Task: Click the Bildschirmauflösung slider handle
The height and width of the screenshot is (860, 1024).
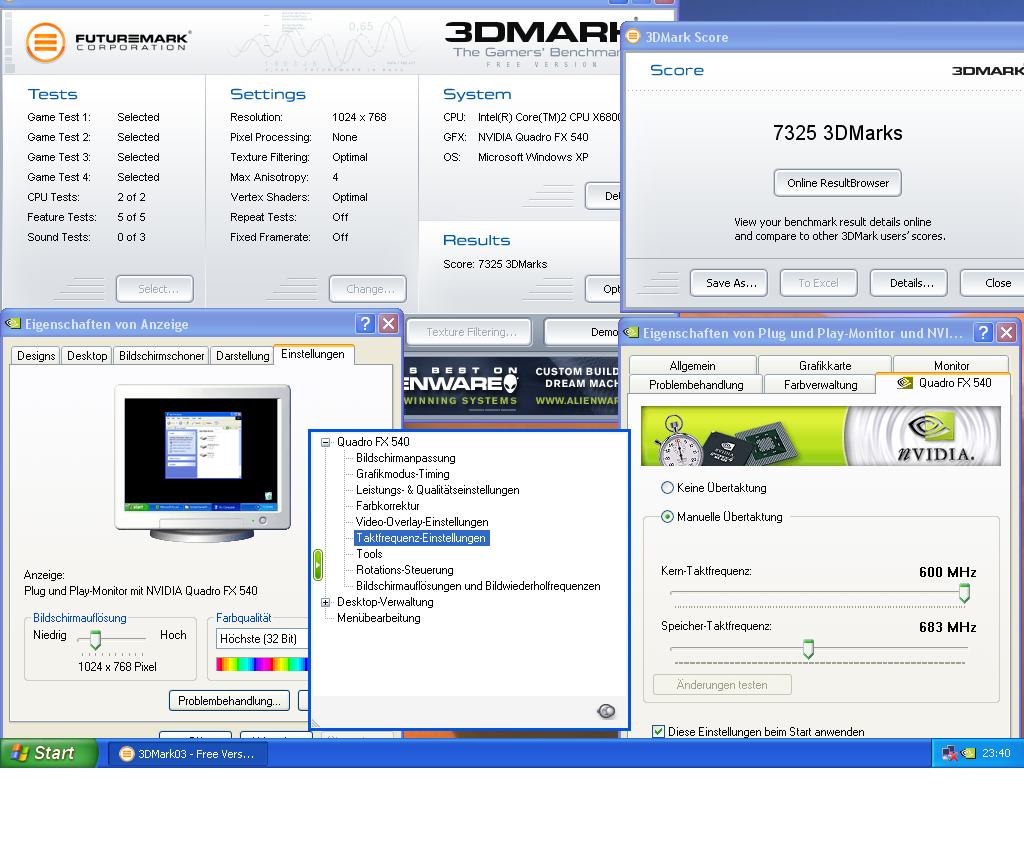Action: pyautogui.click(x=95, y=639)
